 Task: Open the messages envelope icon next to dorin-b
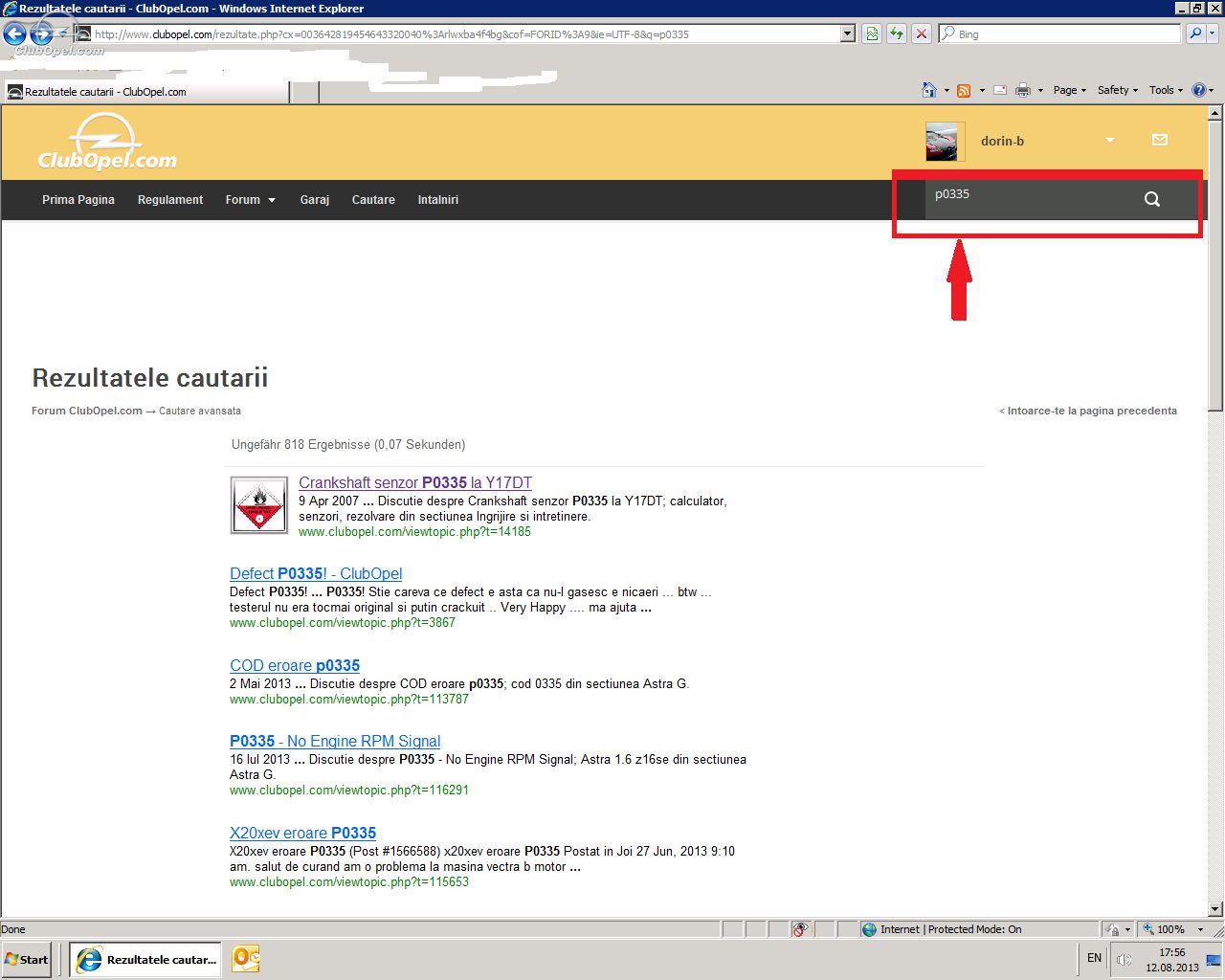(x=1160, y=140)
